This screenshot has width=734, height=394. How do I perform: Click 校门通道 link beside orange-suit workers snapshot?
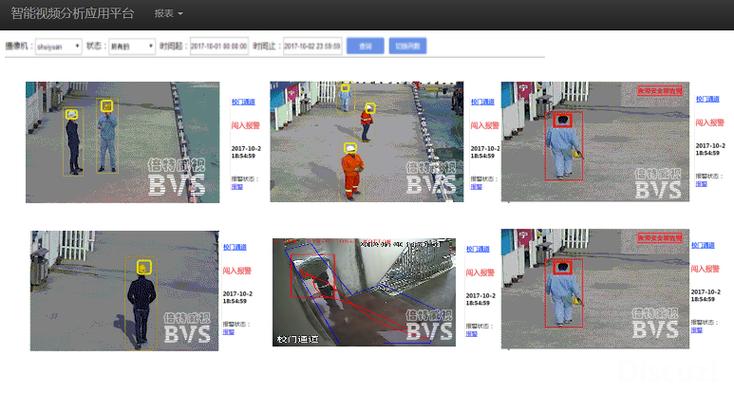point(483,102)
